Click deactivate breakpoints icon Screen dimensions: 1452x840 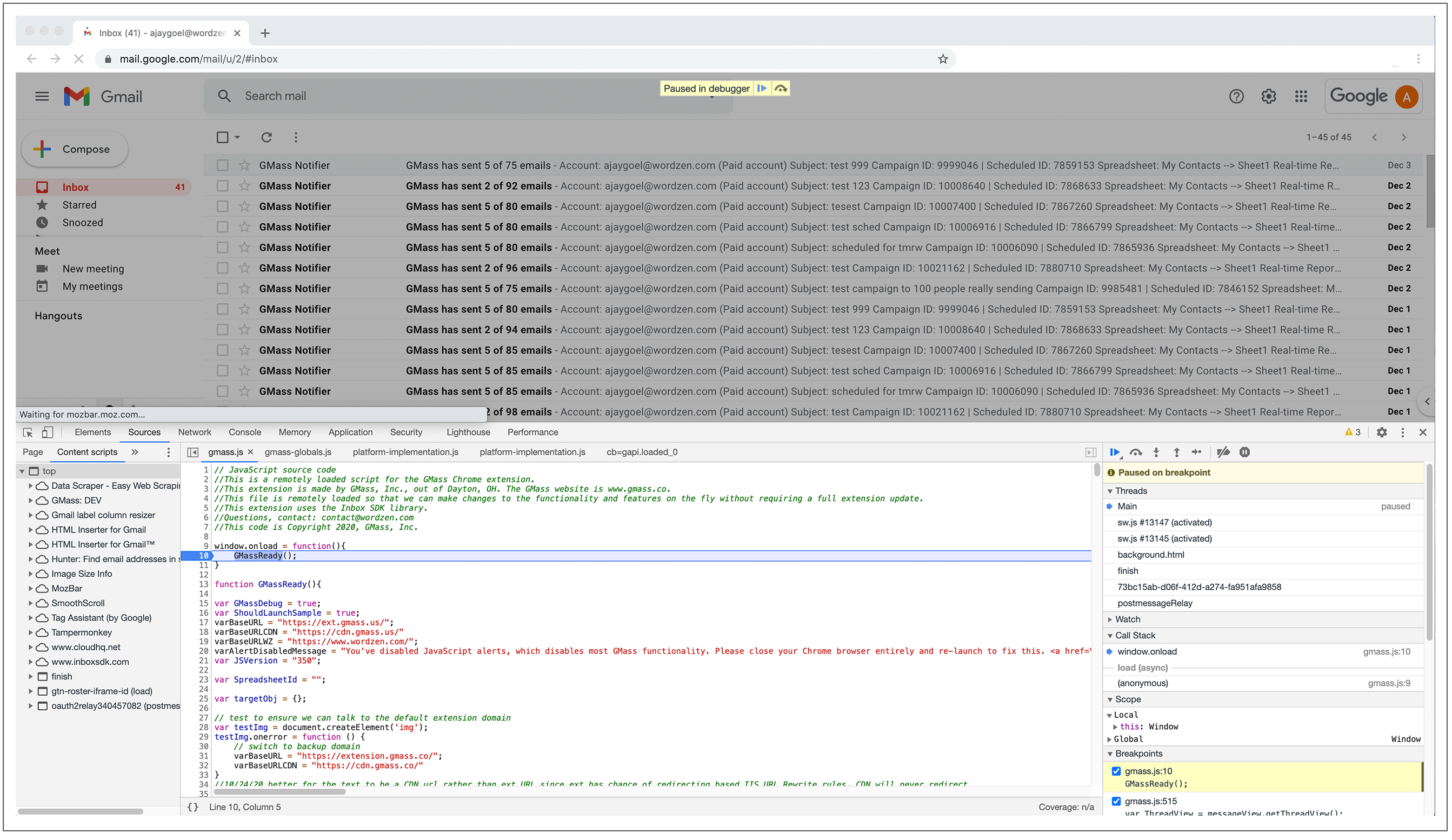(x=1223, y=452)
